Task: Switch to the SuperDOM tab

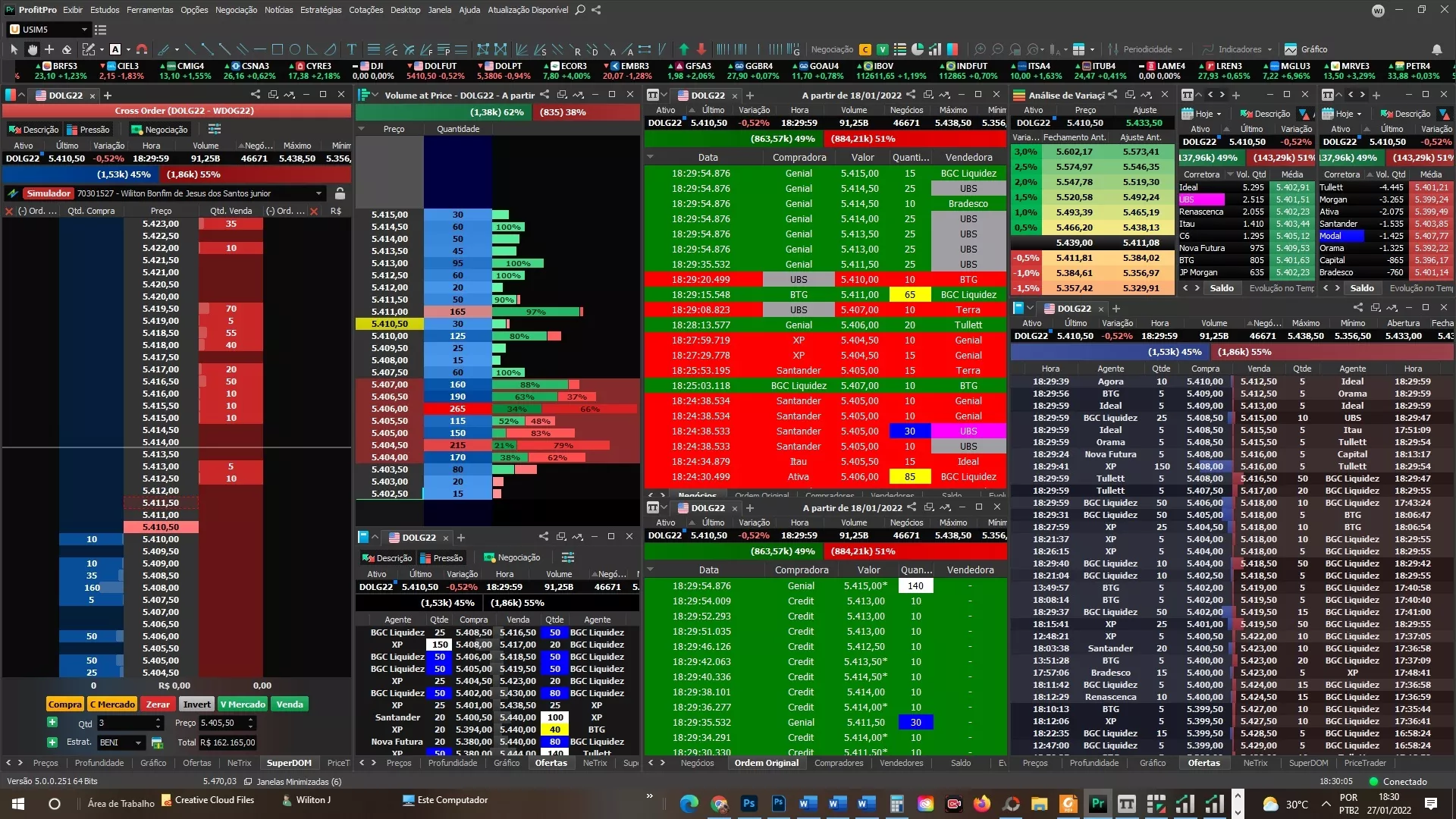Action: [289, 763]
